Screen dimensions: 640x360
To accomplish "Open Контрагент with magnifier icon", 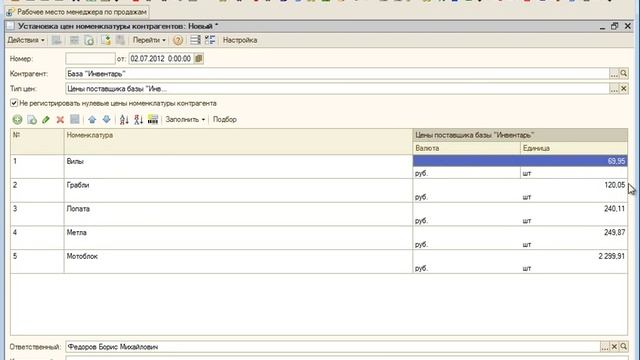I will tap(624, 73).
